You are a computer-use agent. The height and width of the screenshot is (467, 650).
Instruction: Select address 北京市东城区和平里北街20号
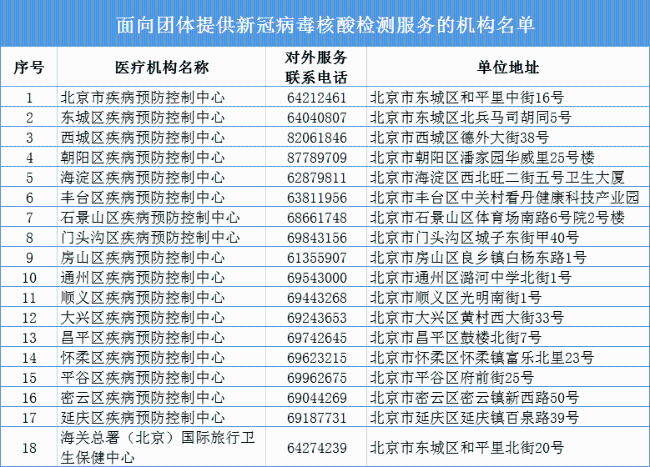point(467,448)
